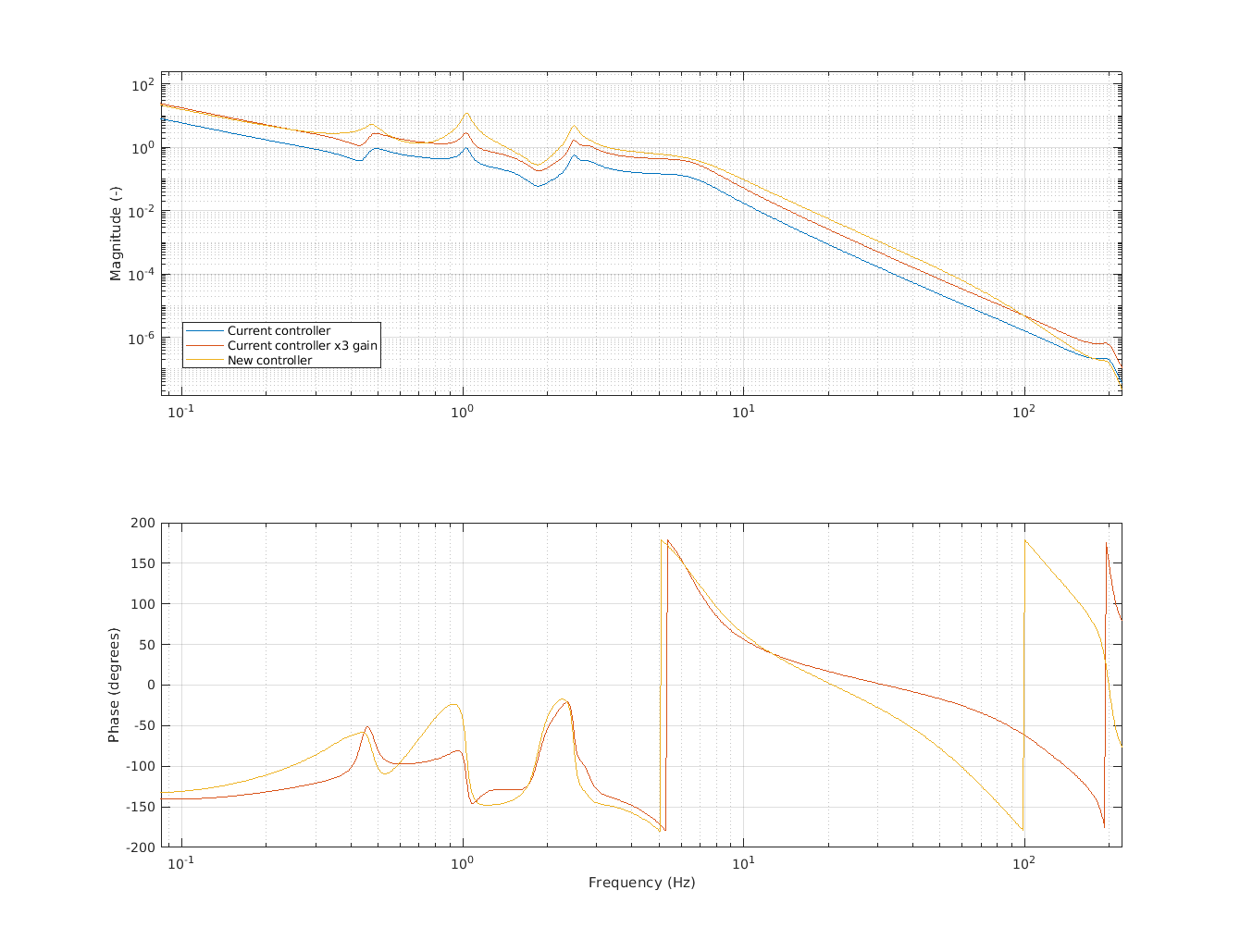Click yellow magnitude peak near 1 Hz

point(466,114)
